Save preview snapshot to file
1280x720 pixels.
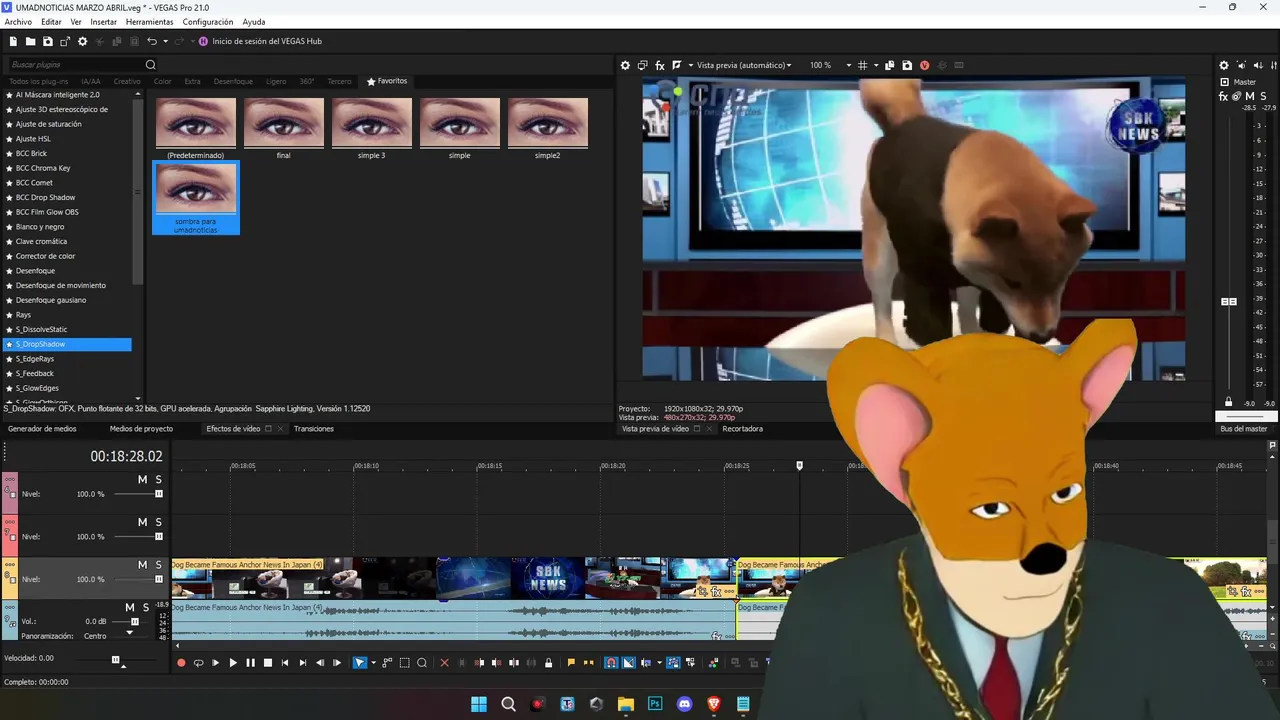coord(907,65)
